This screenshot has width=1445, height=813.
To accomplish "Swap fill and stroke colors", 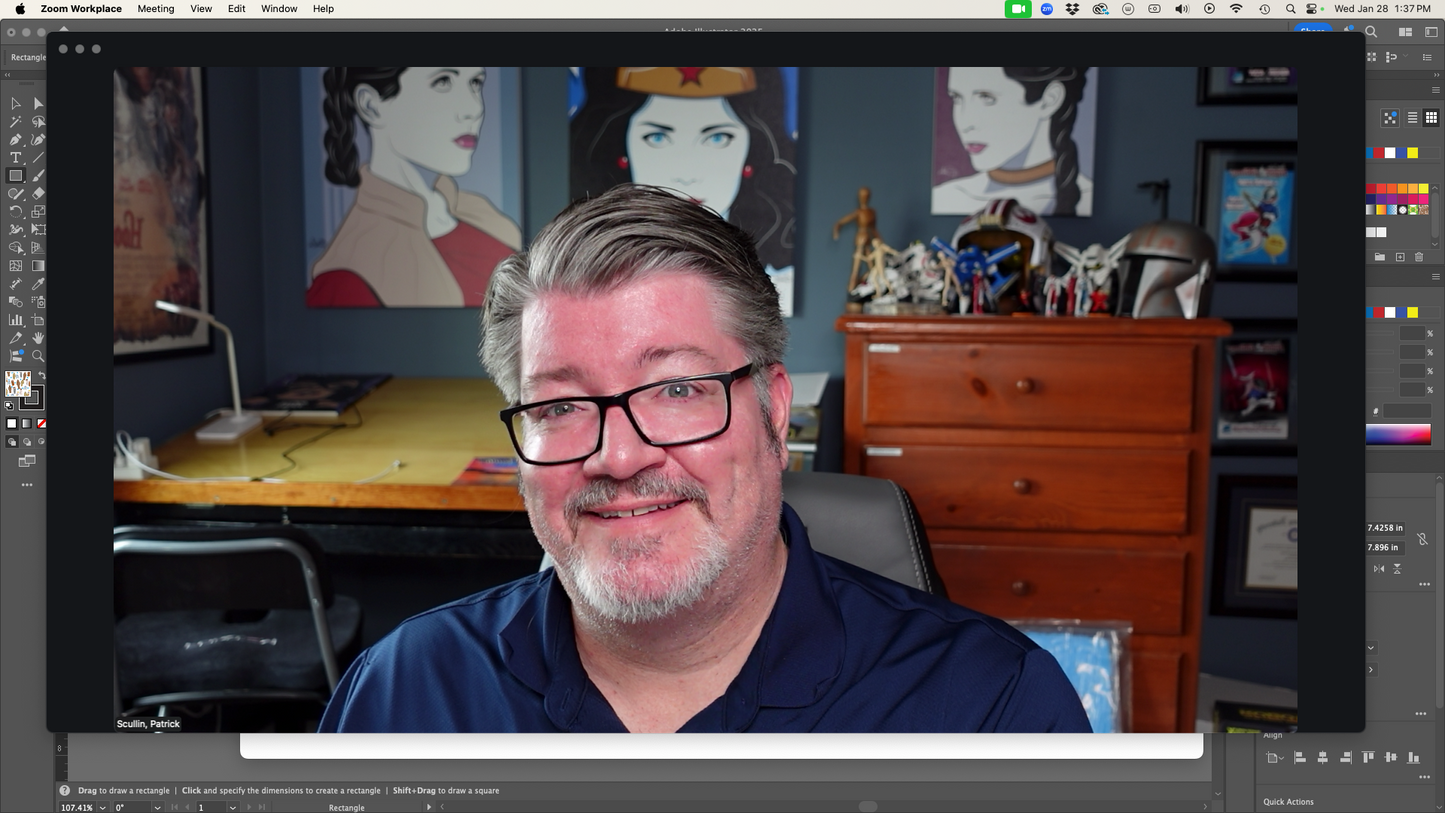I will pos(41,376).
